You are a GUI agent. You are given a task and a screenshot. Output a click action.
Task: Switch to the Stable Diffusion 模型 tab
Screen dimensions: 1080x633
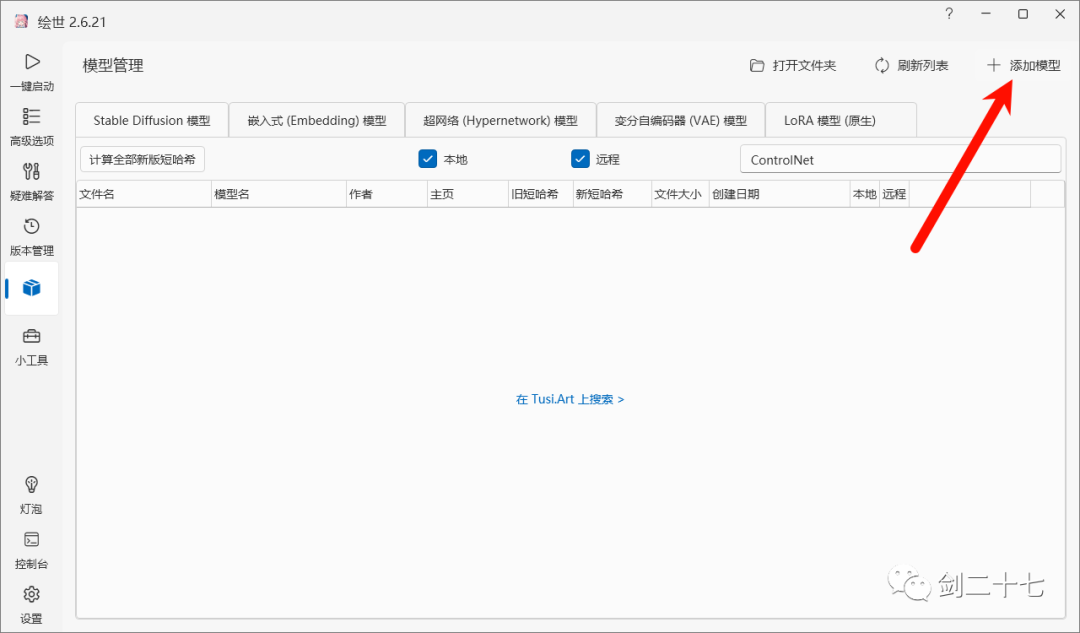(x=151, y=119)
